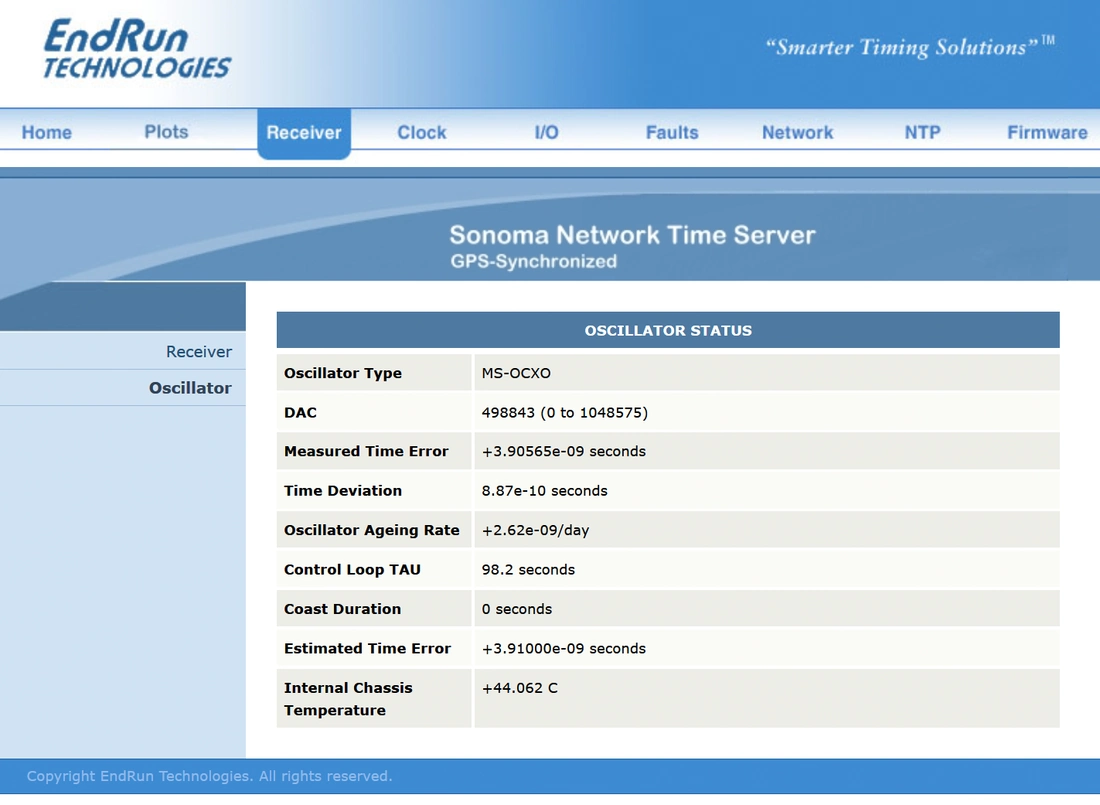The width and height of the screenshot is (1100, 805).
Task: Switch to the Plots tab
Action: point(166,132)
